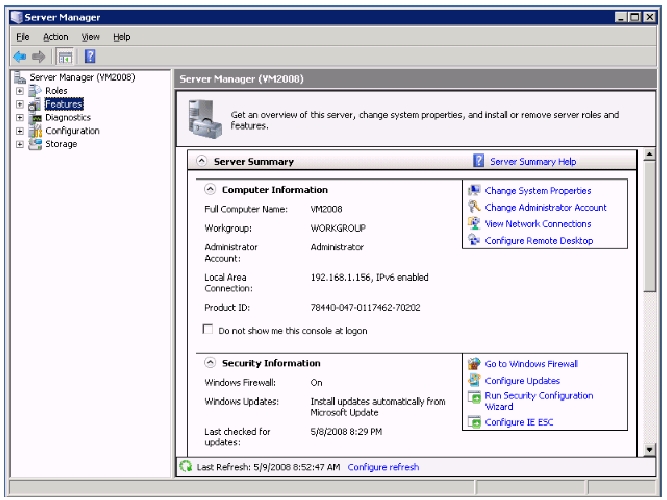Expand the Diagnostics tree node

coord(20,117)
